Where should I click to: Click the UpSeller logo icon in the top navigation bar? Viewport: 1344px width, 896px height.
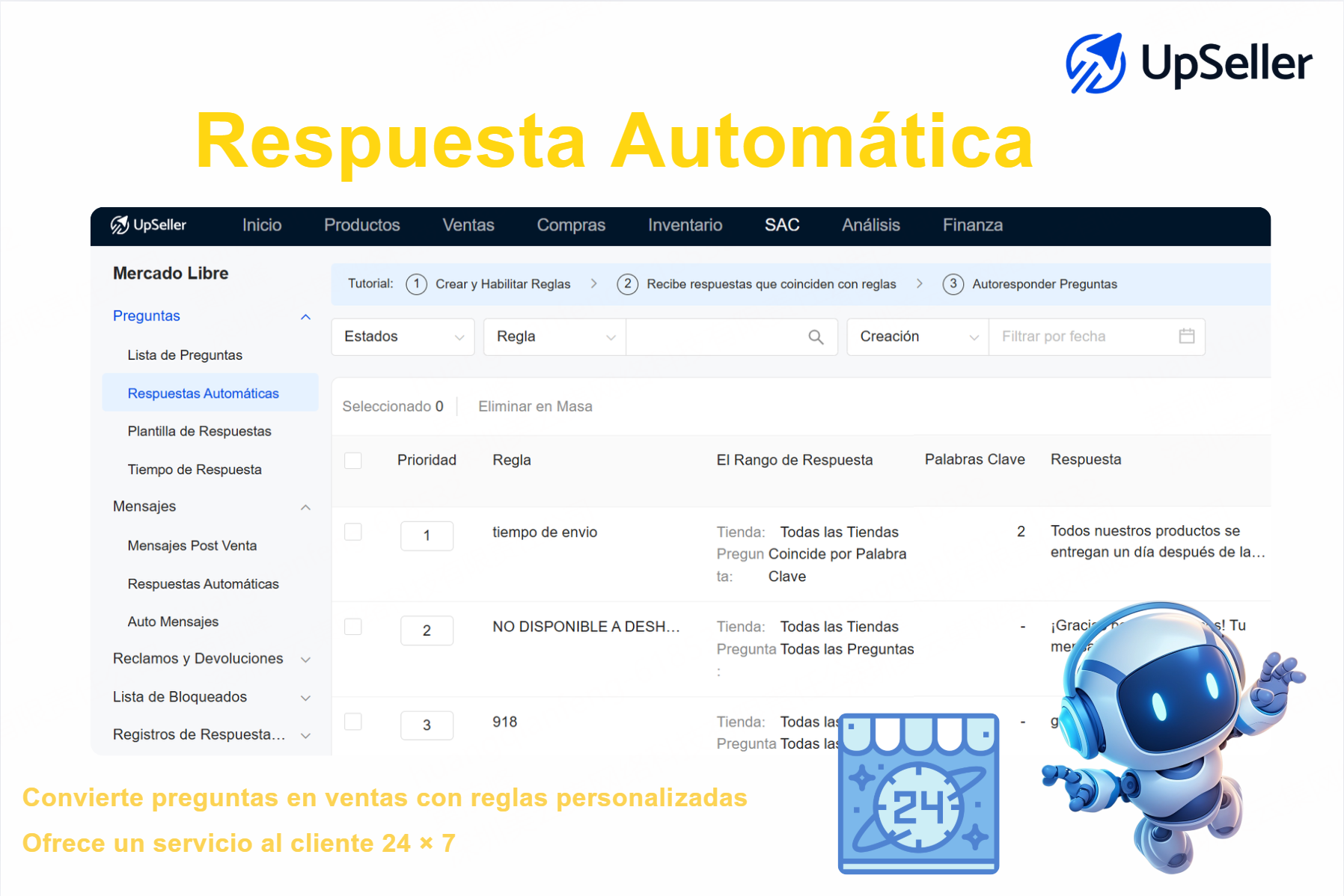point(120,225)
